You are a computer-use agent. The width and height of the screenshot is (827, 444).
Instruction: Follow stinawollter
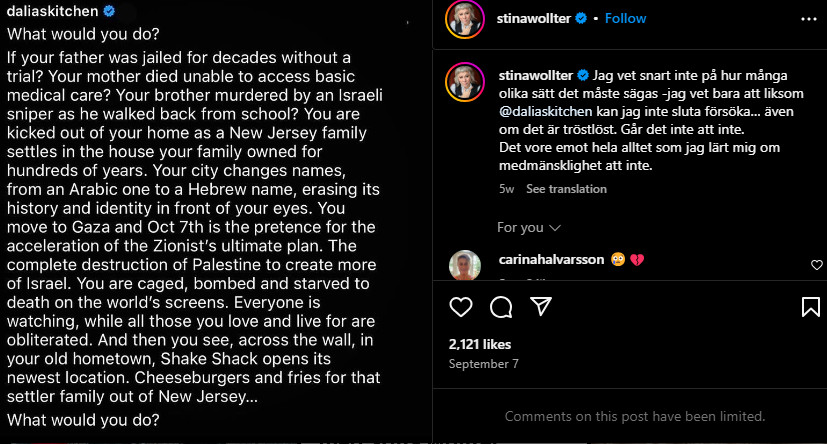coord(625,18)
